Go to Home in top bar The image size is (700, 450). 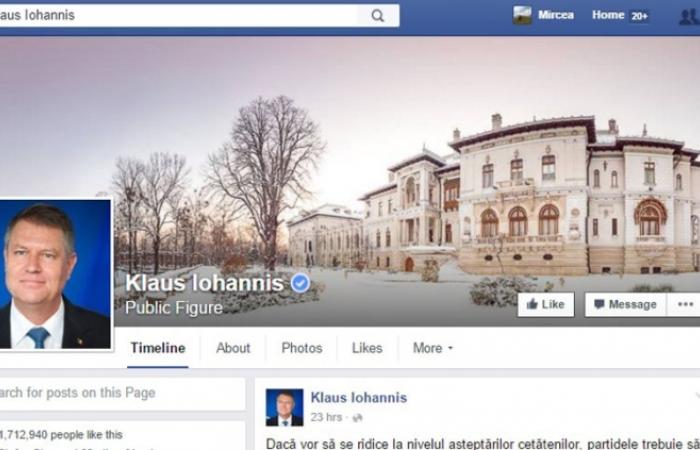[608, 15]
